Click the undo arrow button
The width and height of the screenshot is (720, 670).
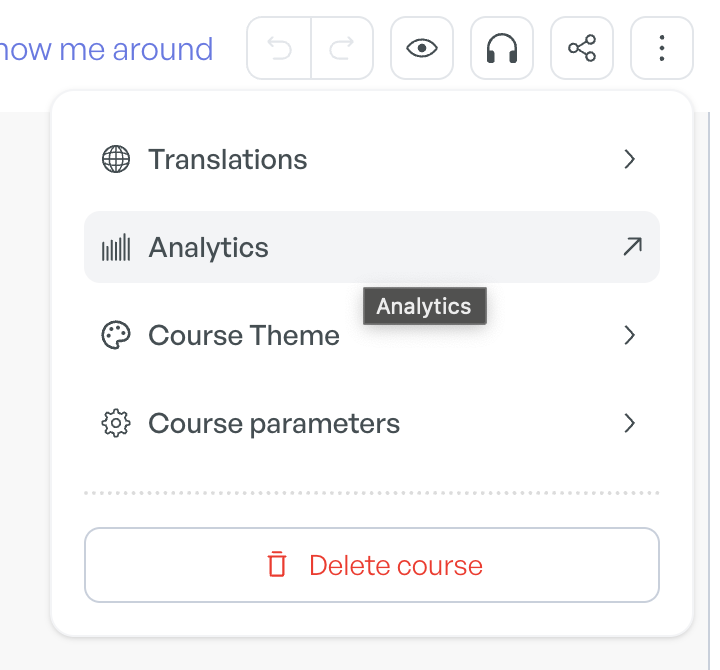[x=279, y=48]
